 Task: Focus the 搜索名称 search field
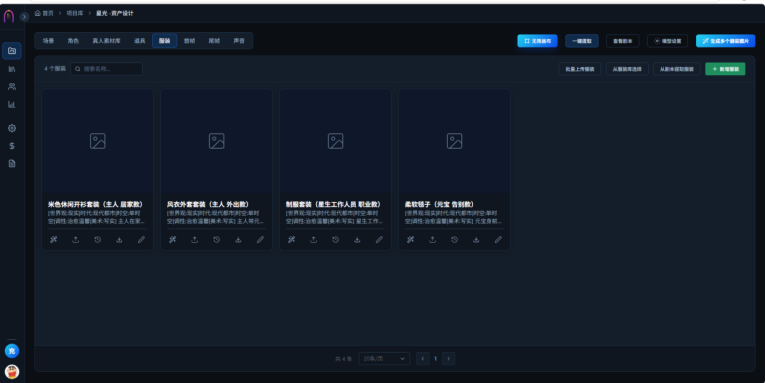(106, 69)
